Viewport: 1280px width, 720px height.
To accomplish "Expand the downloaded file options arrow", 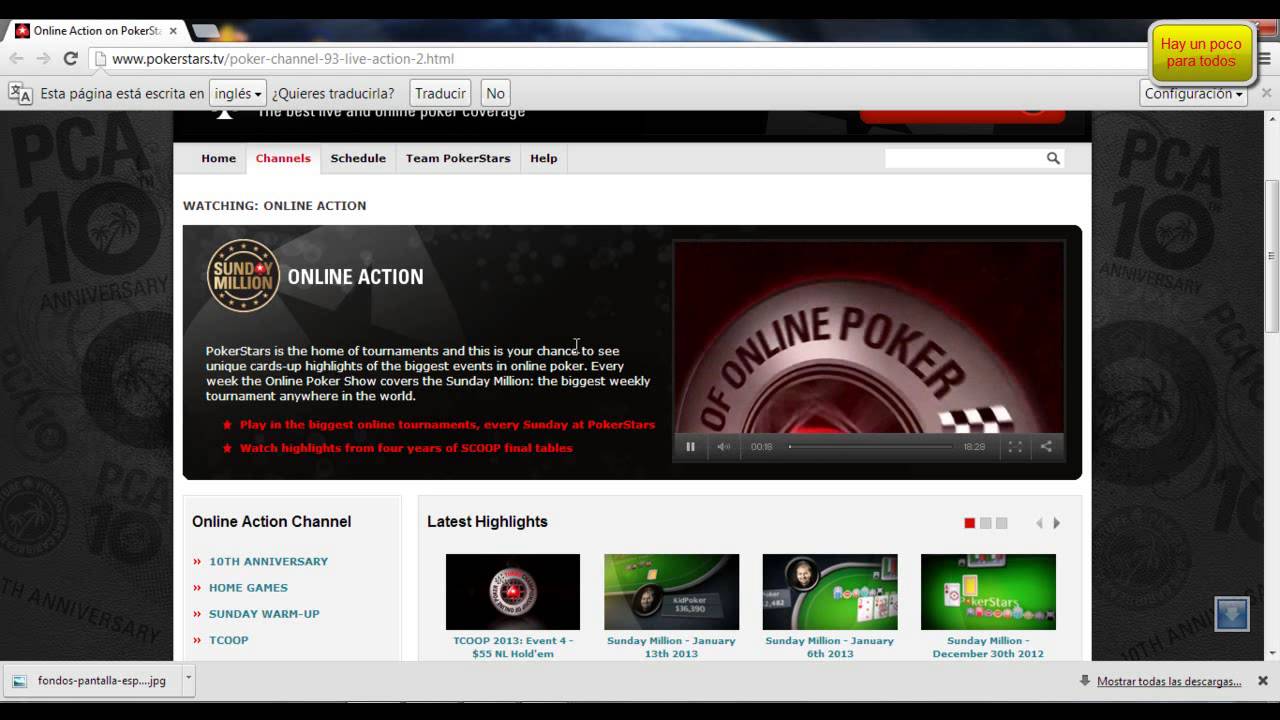I will pos(187,680).
